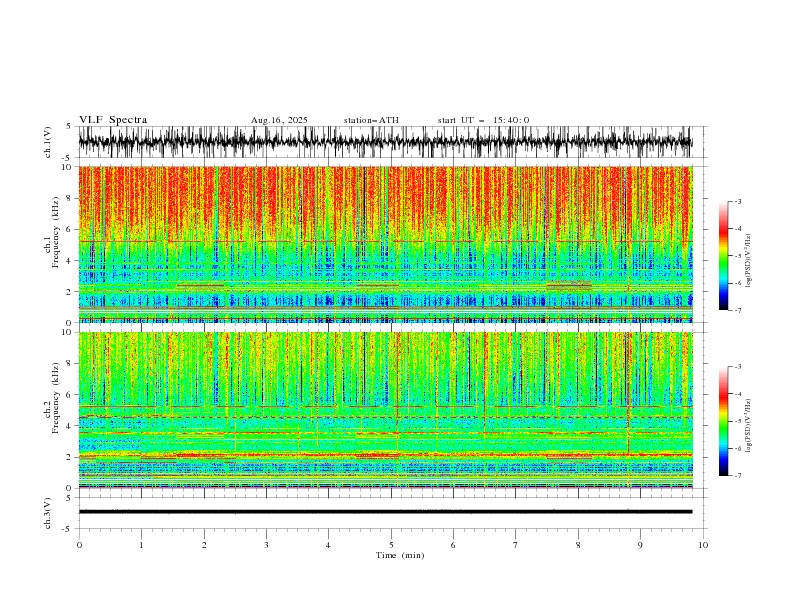Click time axis tick label "9"
Viewport: 792px width, 612px height.
point(640,545)
